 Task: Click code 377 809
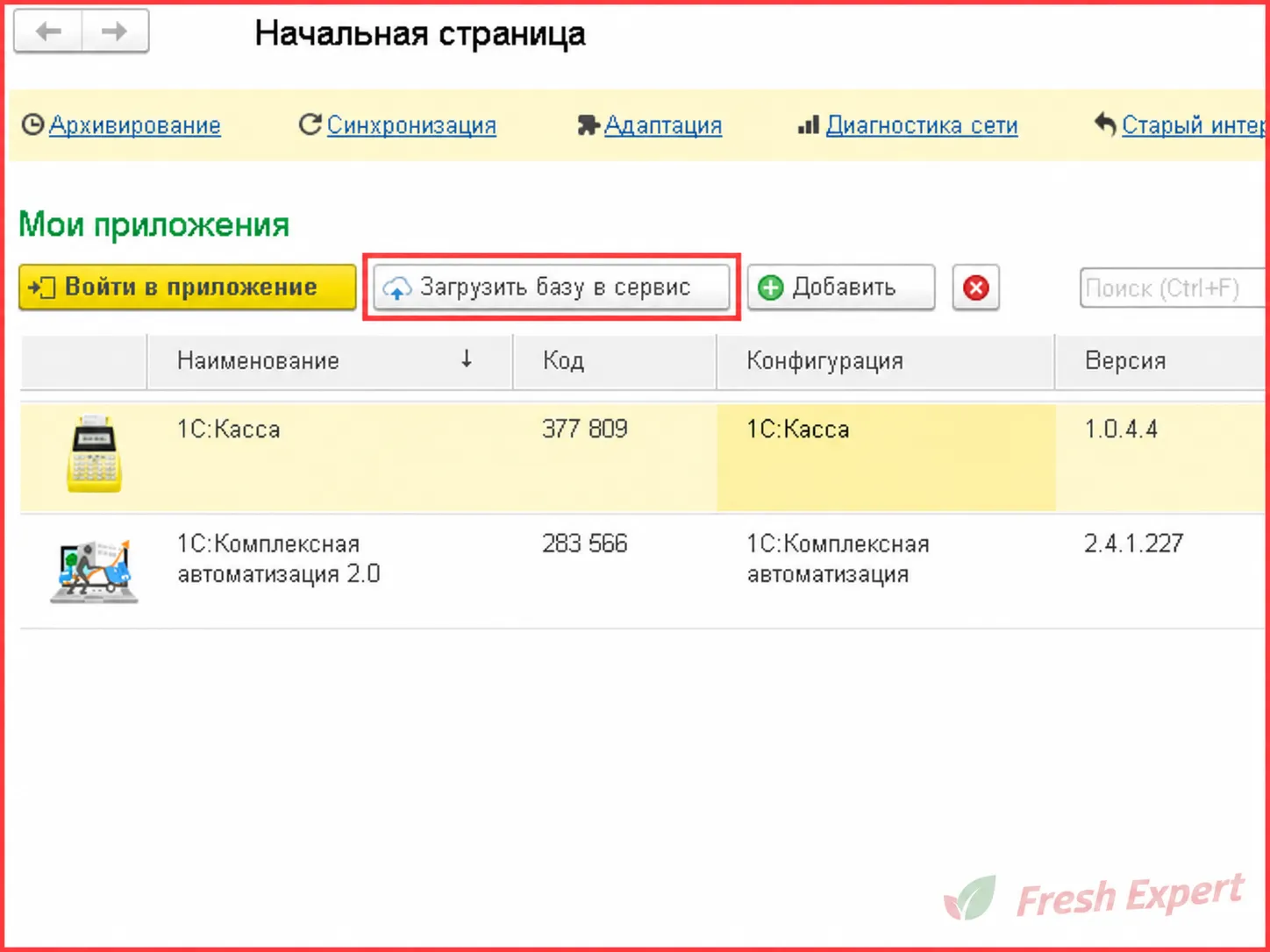click(x=584, y=429)
